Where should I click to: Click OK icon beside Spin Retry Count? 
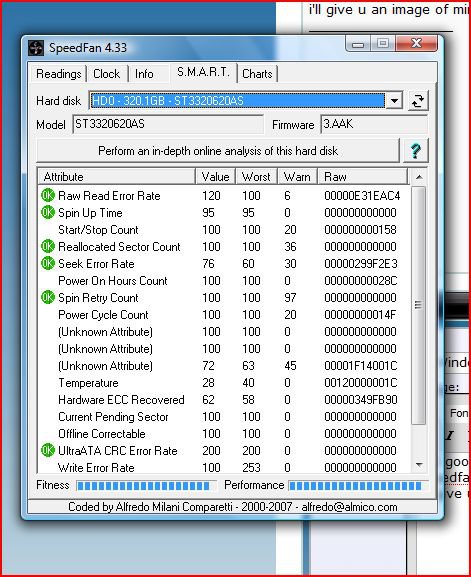[48, 298]
